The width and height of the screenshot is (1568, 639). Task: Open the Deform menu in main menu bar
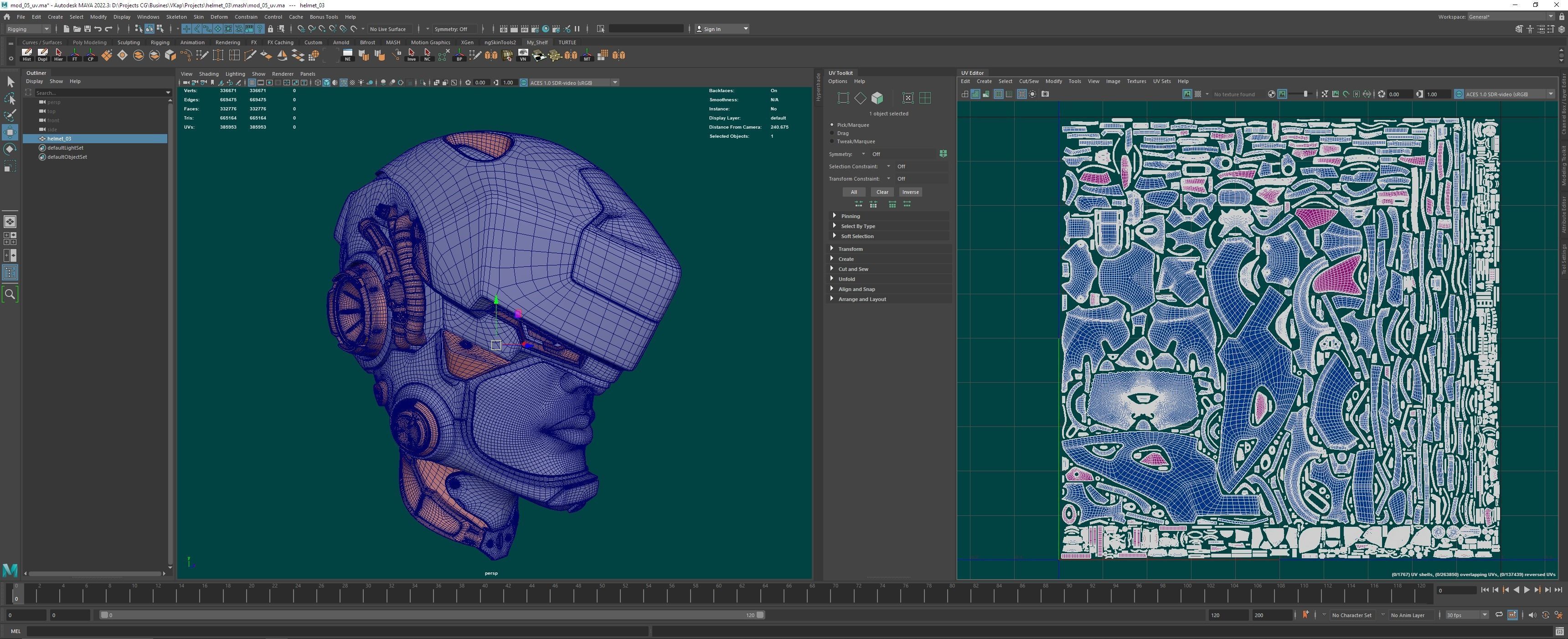(218, 17)
